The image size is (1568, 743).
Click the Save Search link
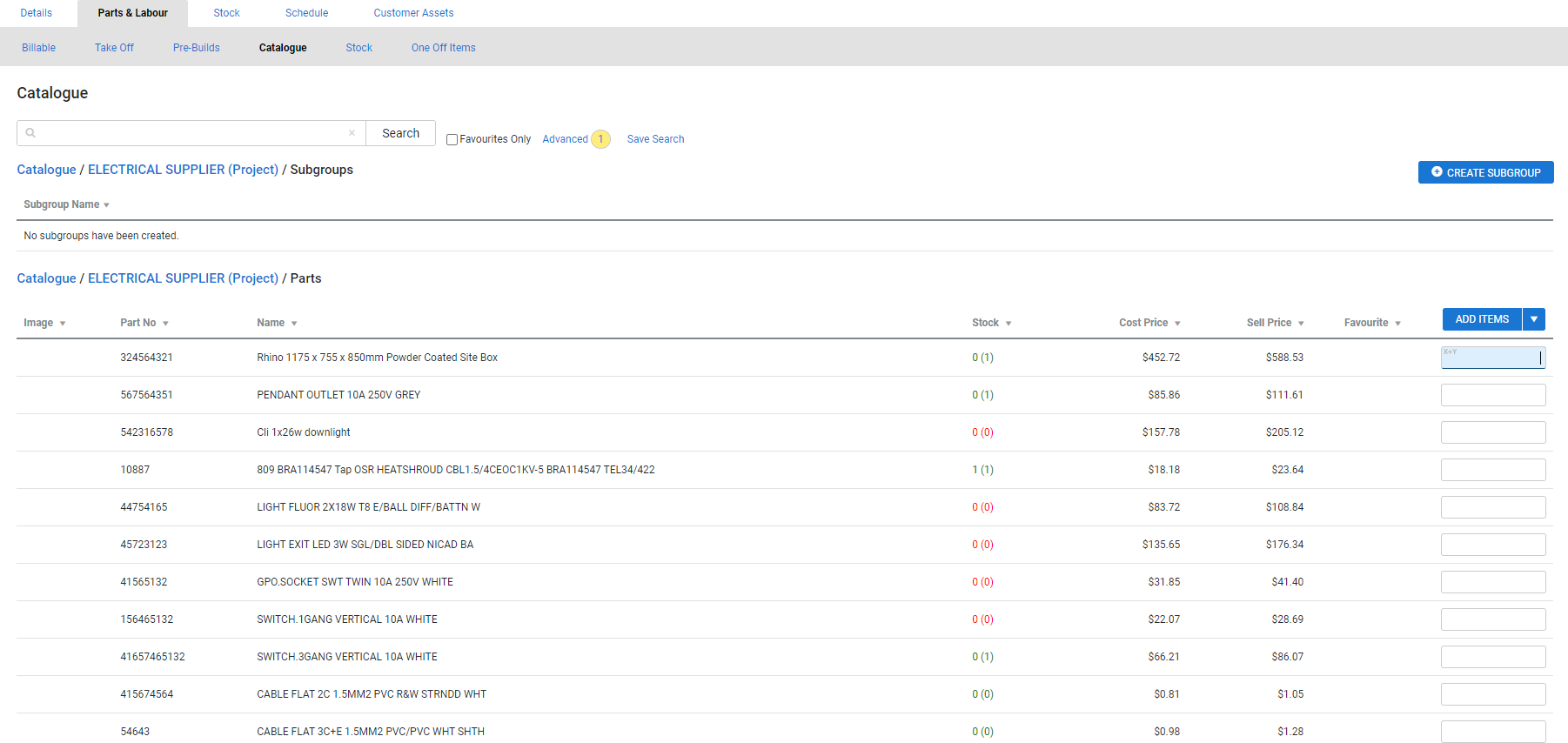pos(655,139)
